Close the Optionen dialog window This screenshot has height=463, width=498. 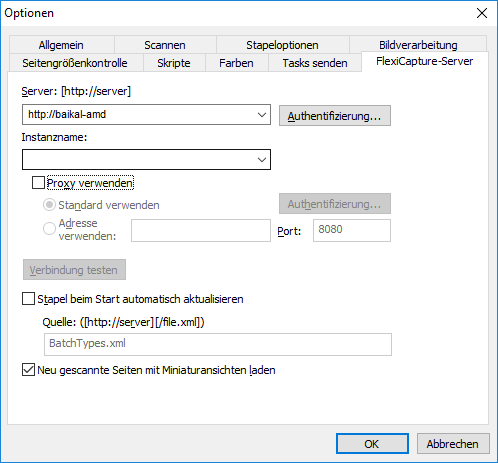482,13
